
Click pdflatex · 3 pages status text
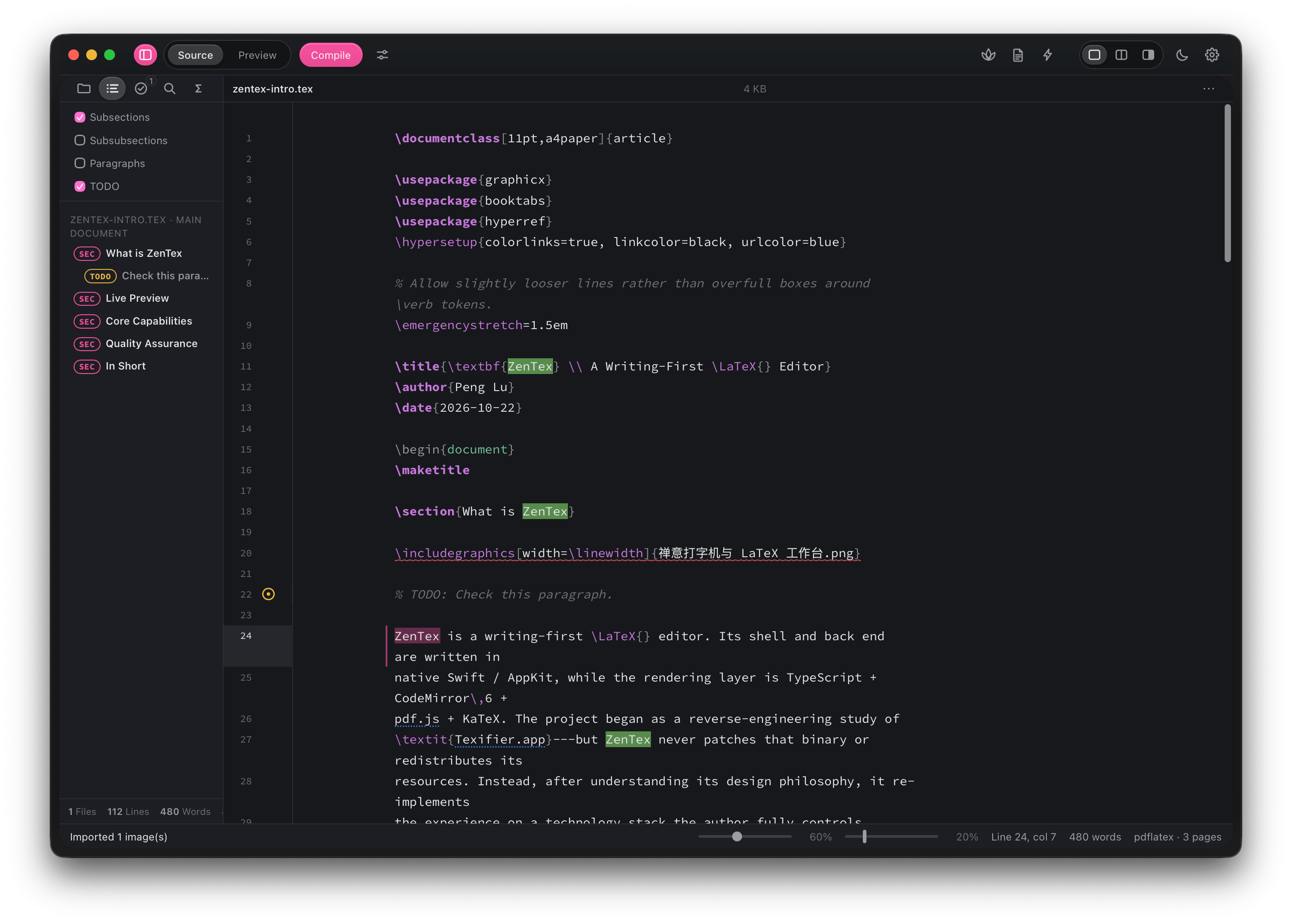[1177, 836]
